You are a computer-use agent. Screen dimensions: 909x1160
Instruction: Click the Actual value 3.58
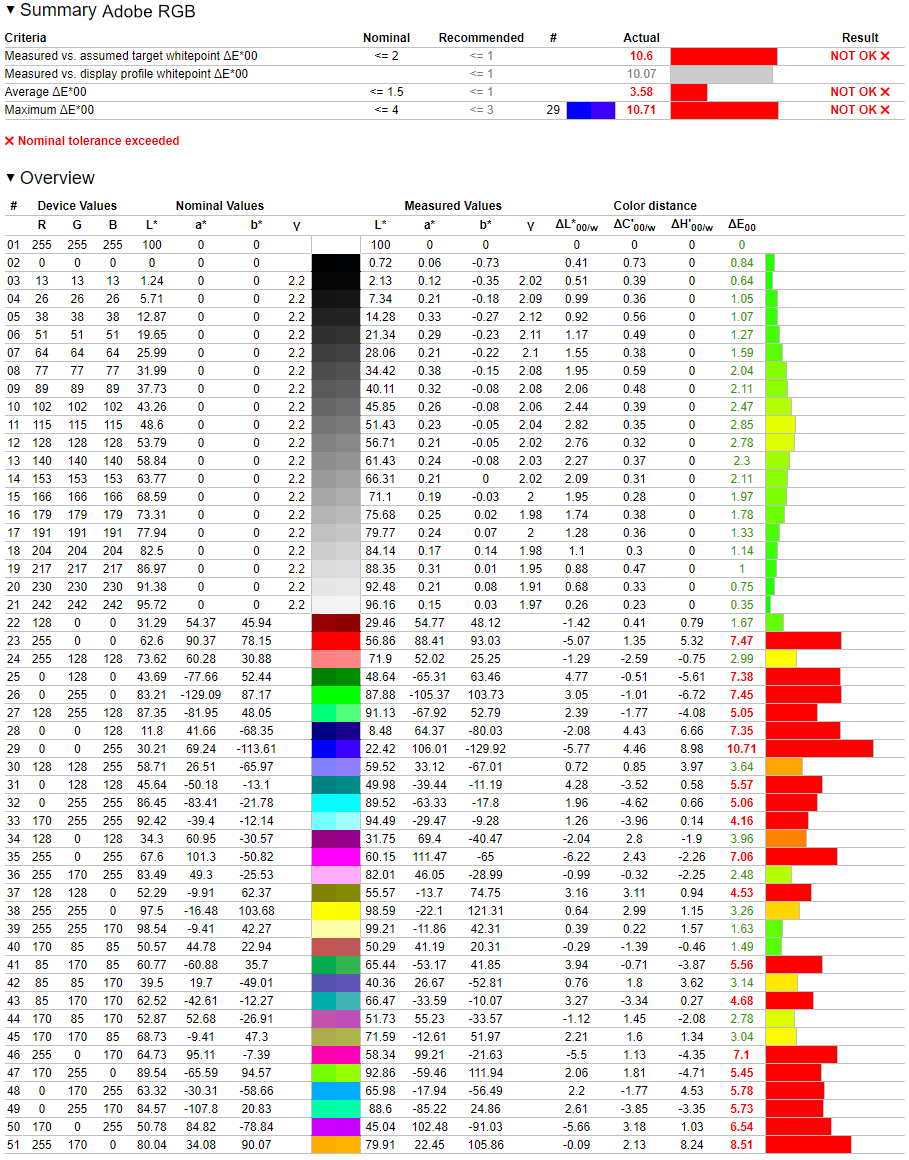[641, 92]
